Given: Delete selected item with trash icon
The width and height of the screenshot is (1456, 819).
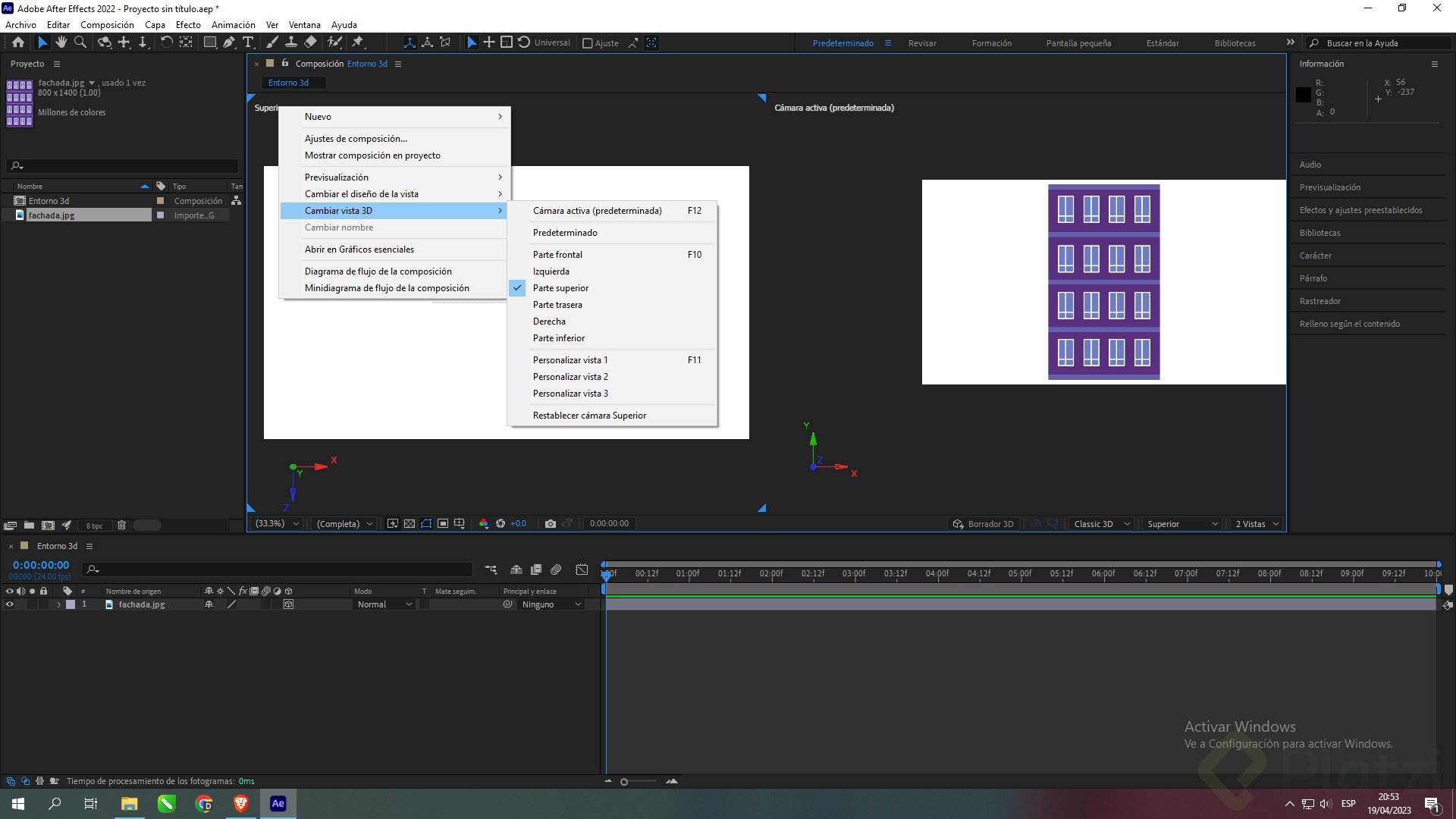Looking at the screenshot, I should click(x=121, y=526).
